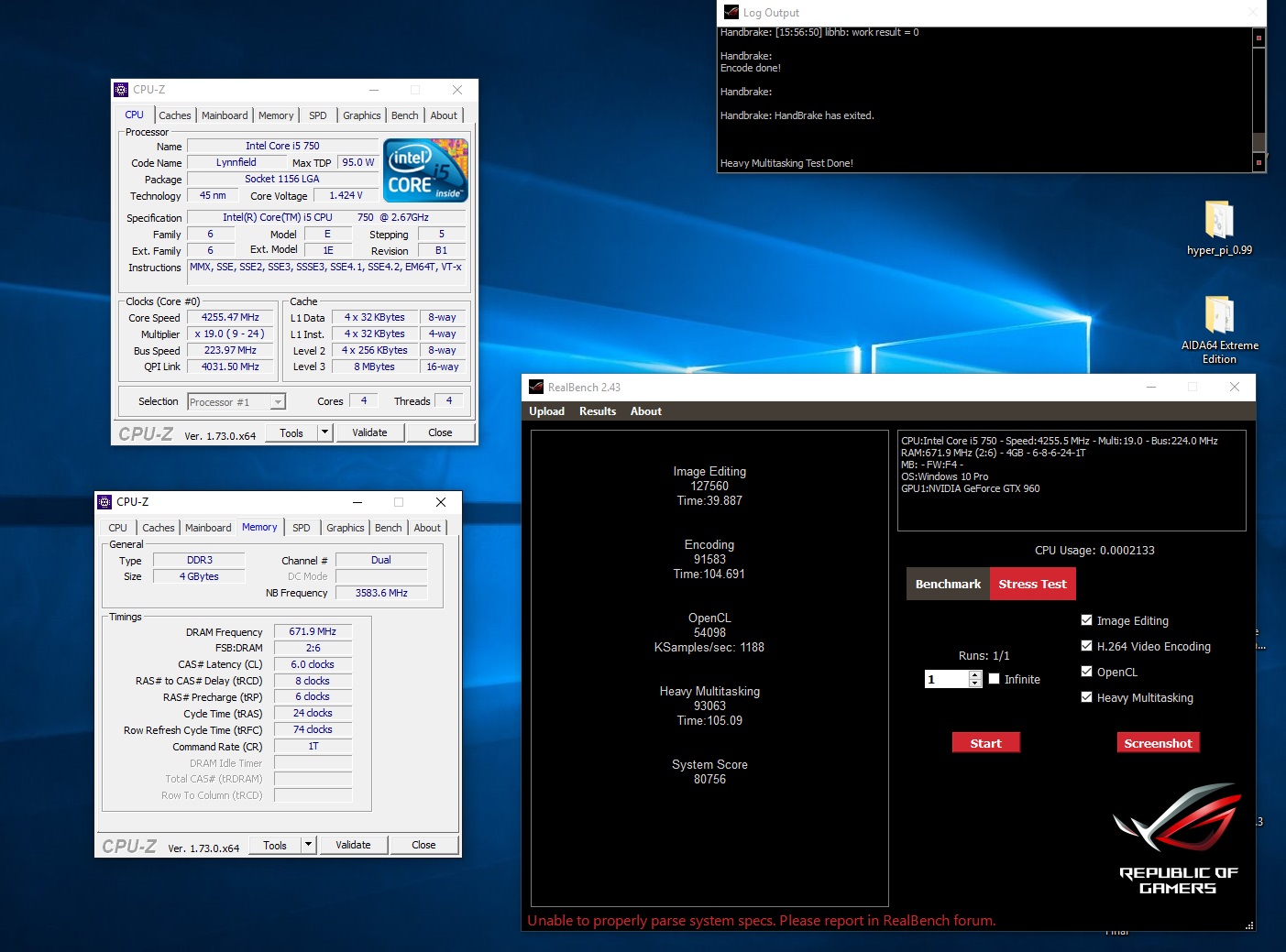Click Validate in top CPU-Z window
The width and height of the screenshot is (1286, 952).
[x=369, y=432]
